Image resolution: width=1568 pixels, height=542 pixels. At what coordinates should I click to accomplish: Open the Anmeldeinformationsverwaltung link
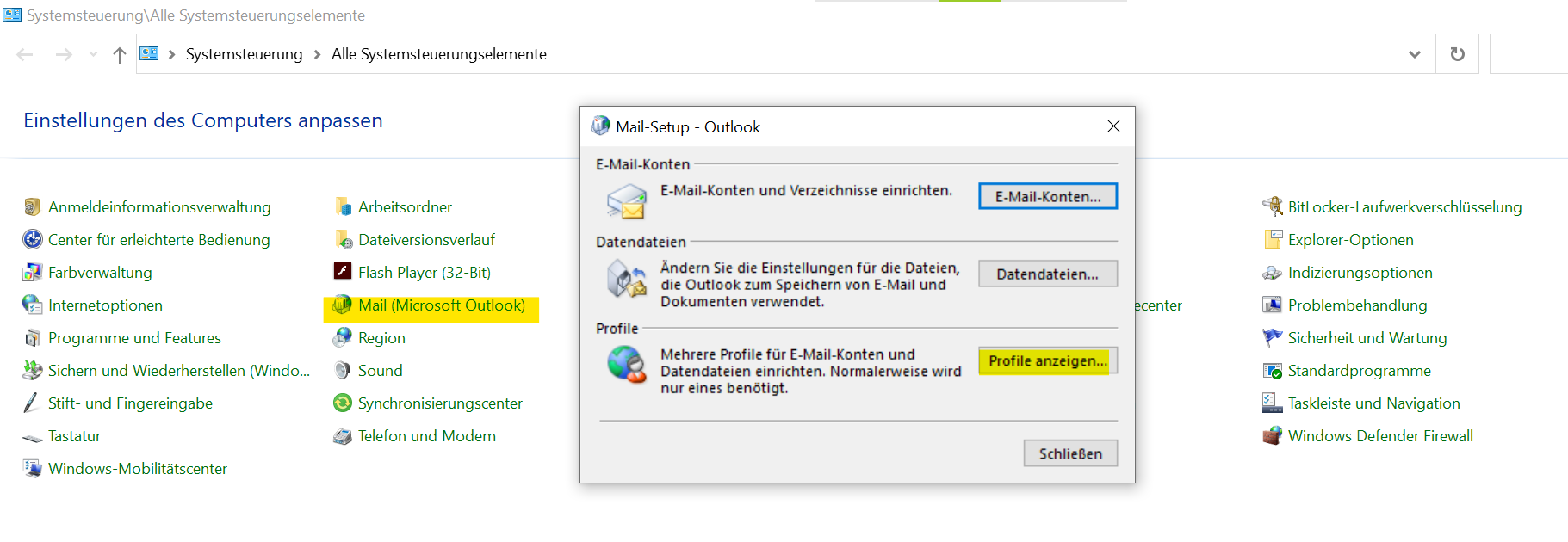(159, 207)
